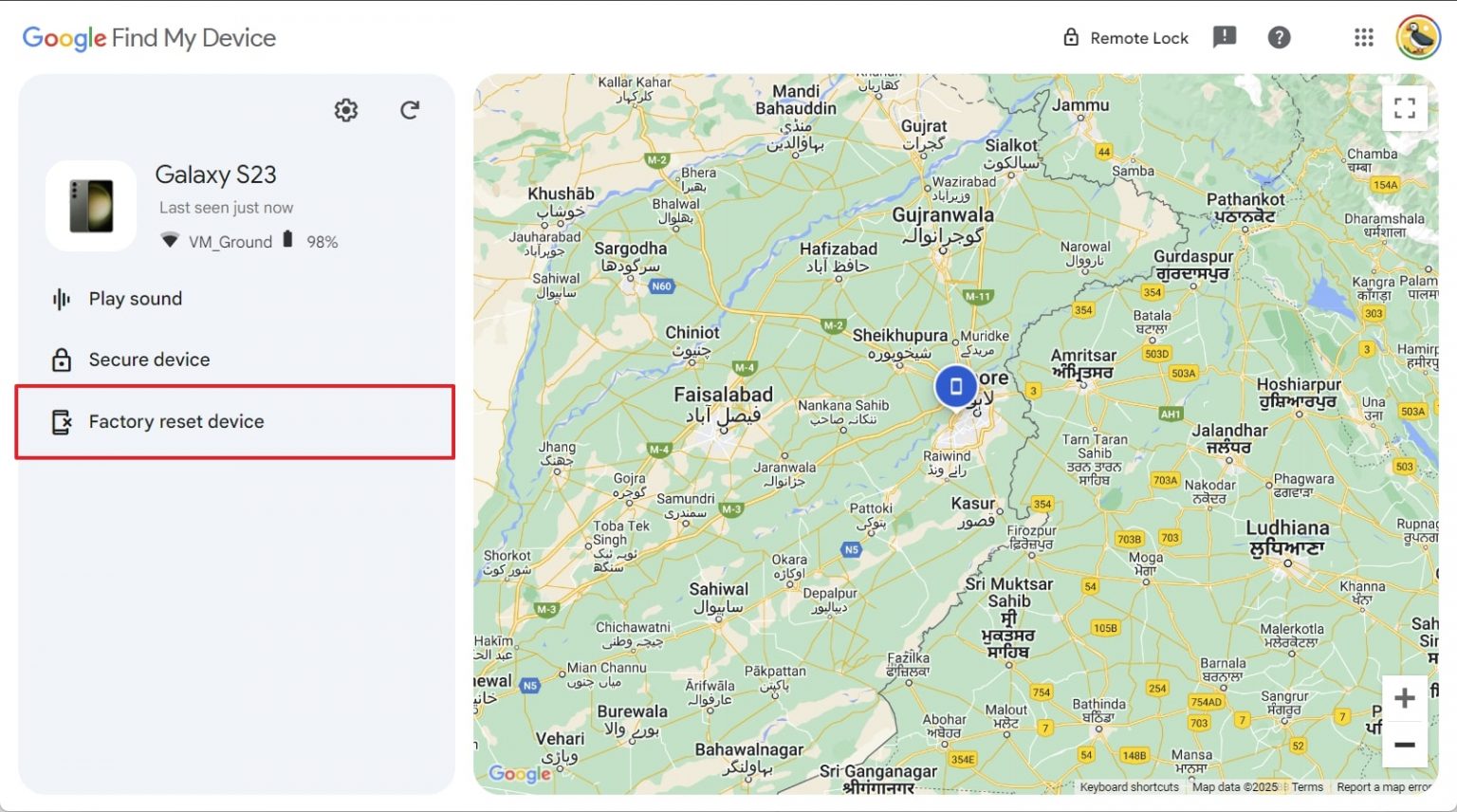Select the Galaxy S23 device marker on map
This screenshot has width=1457, height=812.
955,386
